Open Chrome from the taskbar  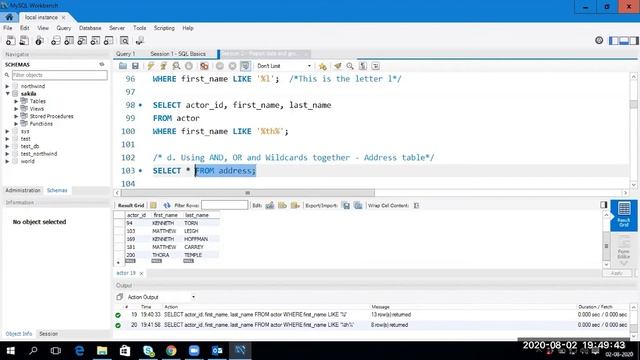tap(171, 350)
